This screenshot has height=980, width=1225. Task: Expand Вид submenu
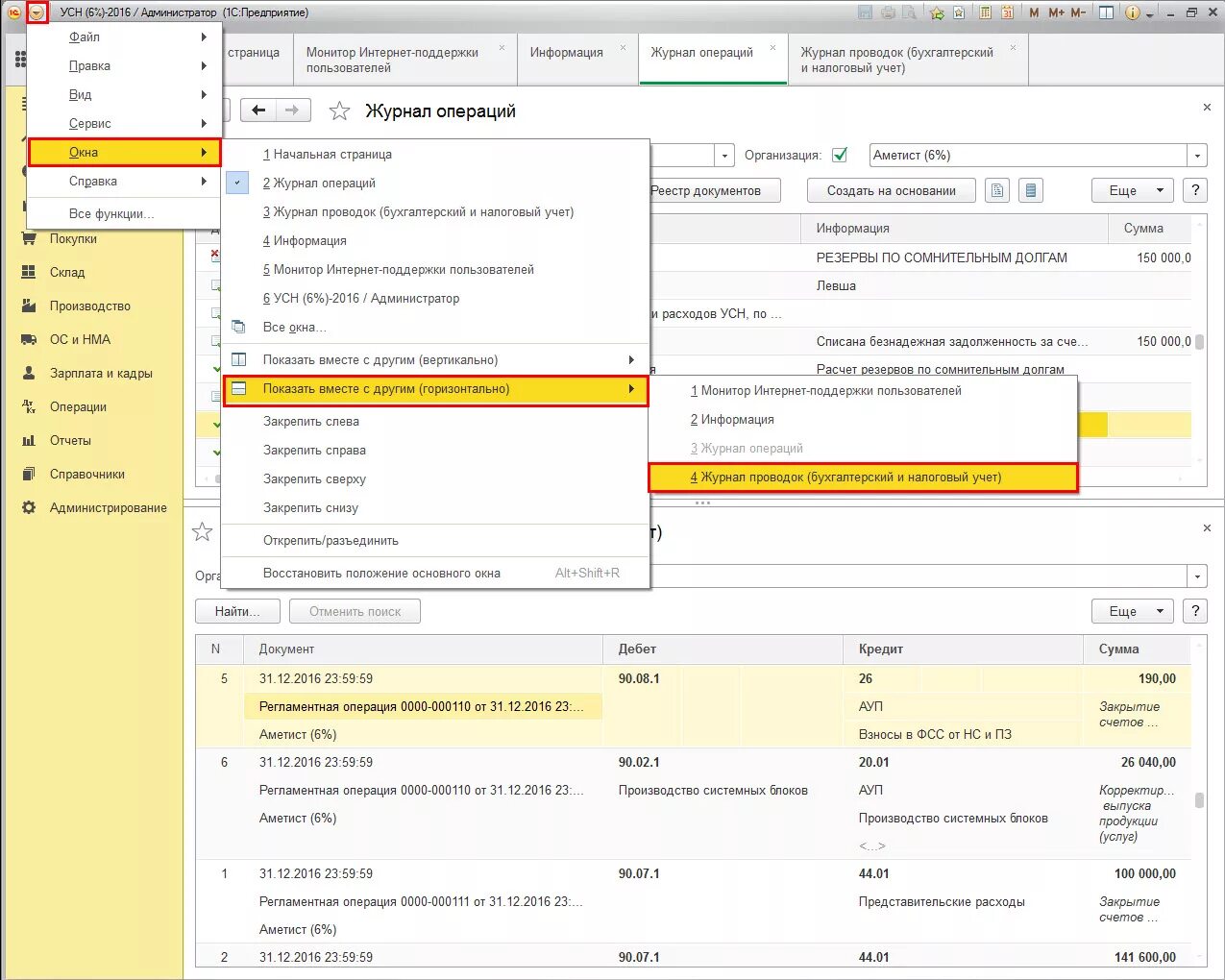(x=124, y=94)
